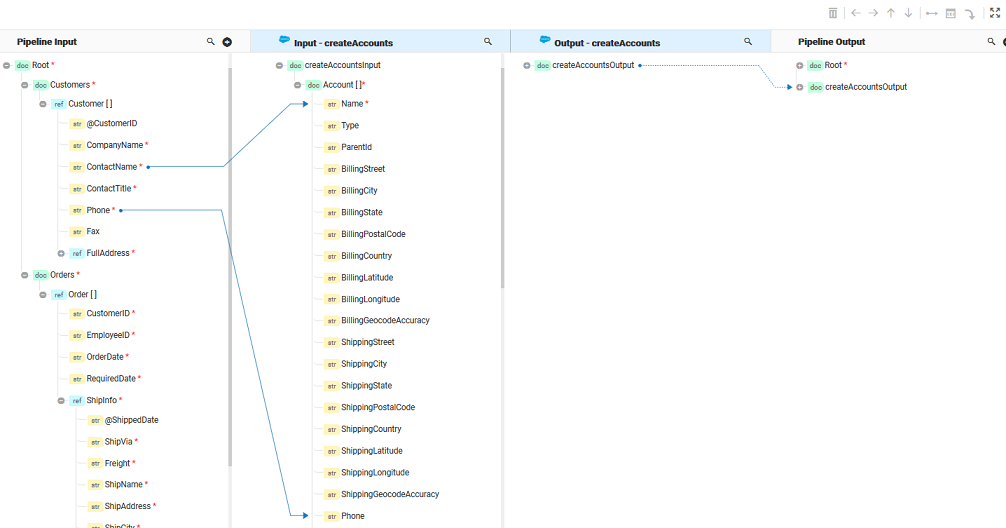Click the curved drop arrow toolbar icon

pyautogui.click(x=970, y=14)
